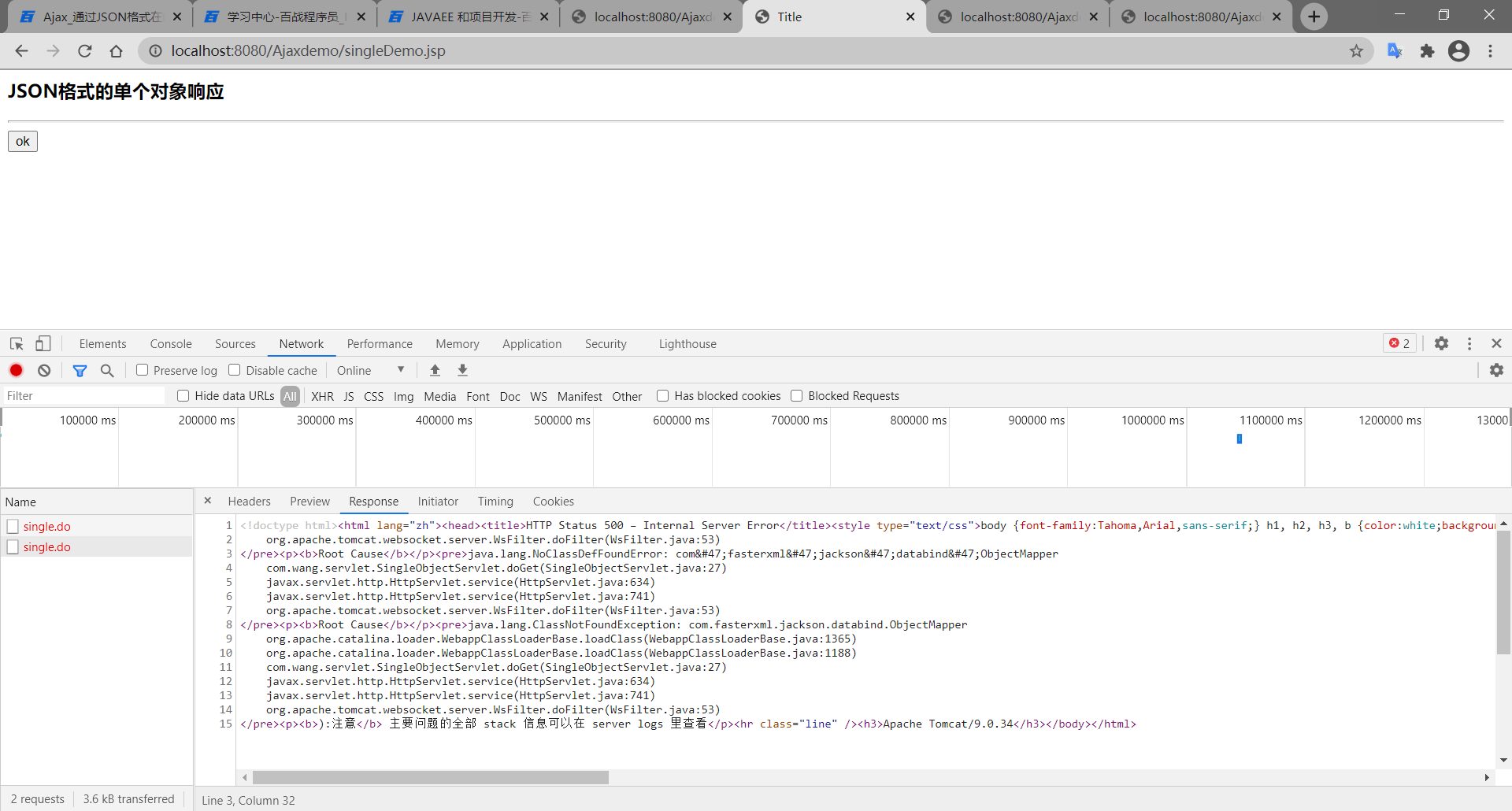Open the Performance panel

[380, 344]
